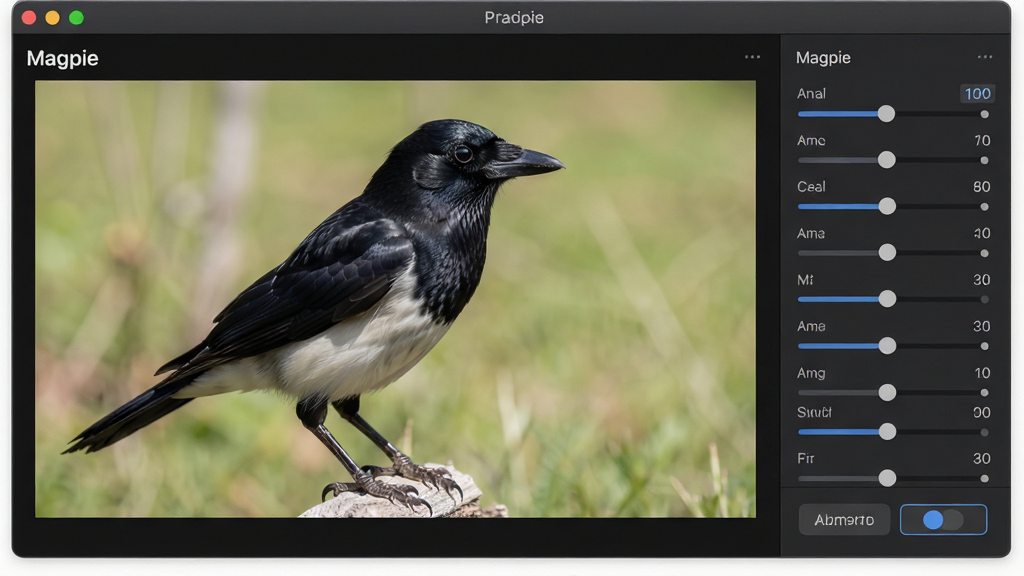1024x576 pixels.
Task: Click the Anal slider handle
Action: 886,114
